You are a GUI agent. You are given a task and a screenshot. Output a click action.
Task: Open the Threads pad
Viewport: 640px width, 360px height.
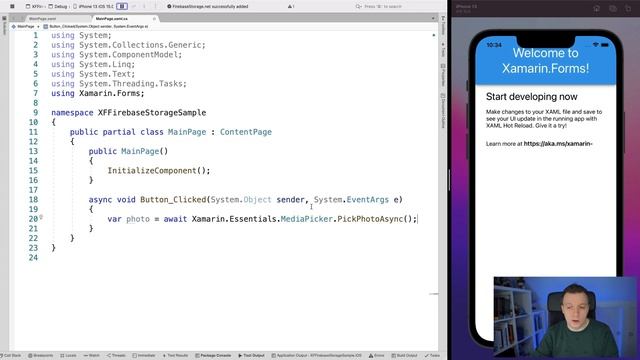(x=116, y=356)
